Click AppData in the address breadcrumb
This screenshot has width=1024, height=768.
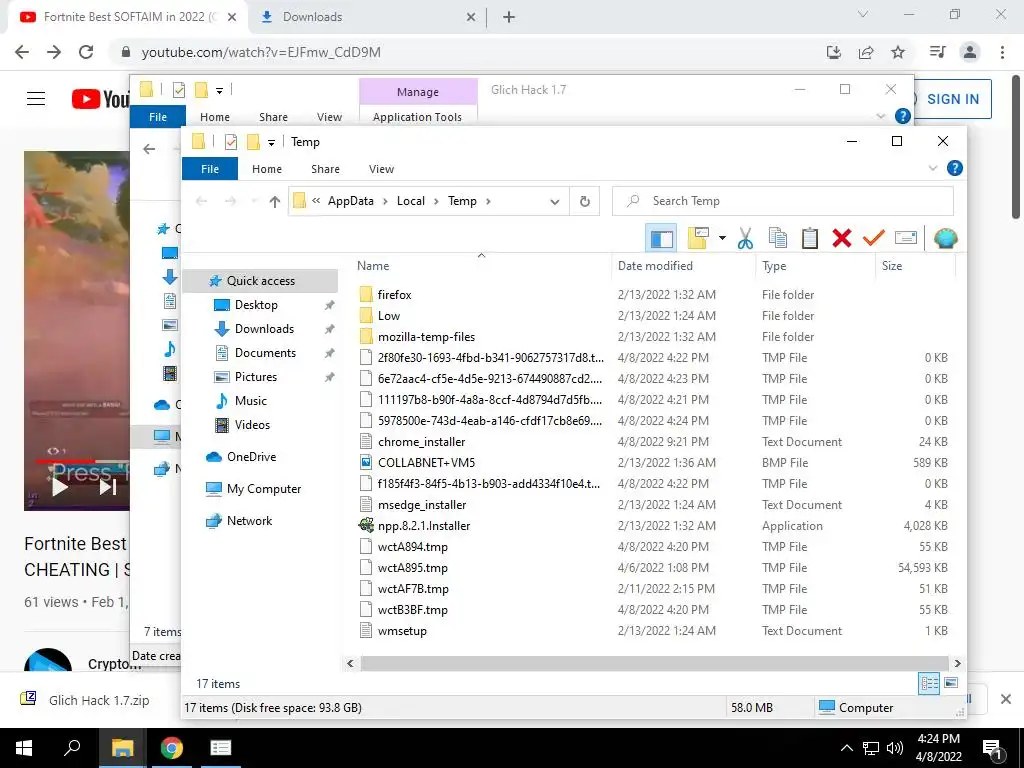[x=350, y=201]
